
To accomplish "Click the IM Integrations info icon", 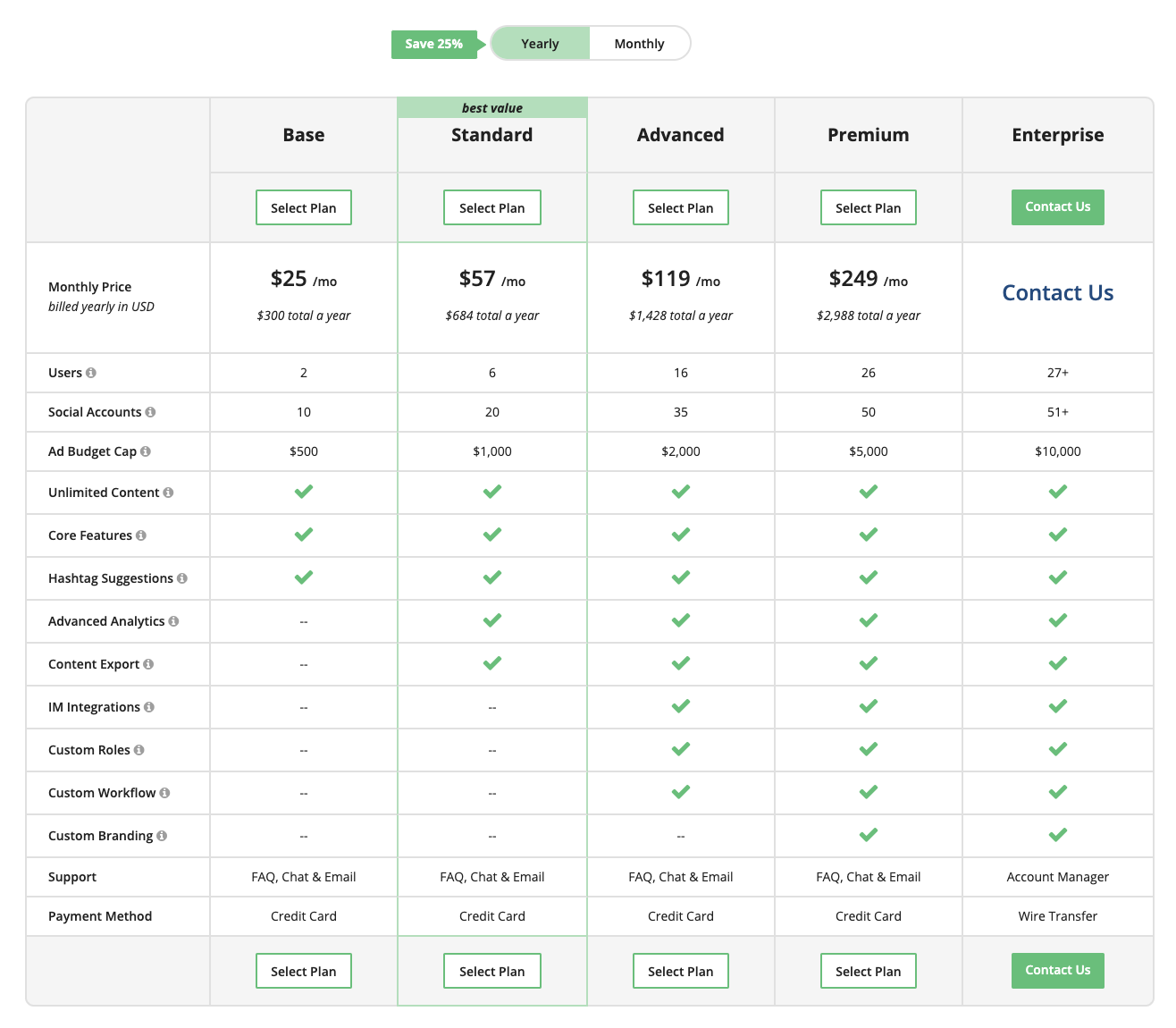I will coord(149,707).
